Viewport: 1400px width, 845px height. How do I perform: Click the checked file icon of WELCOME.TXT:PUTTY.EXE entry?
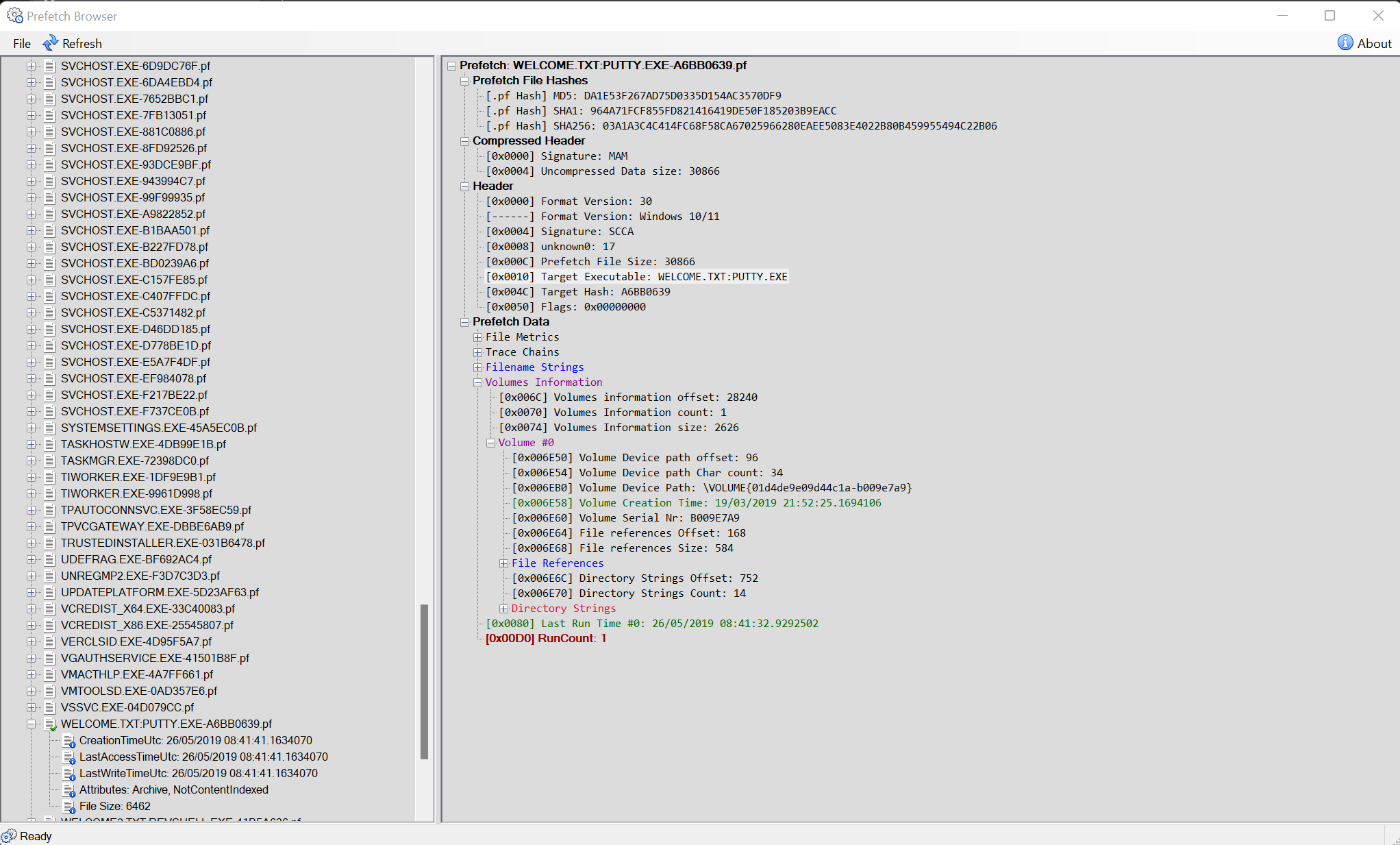pyautogui.click(x=50, y=724)
